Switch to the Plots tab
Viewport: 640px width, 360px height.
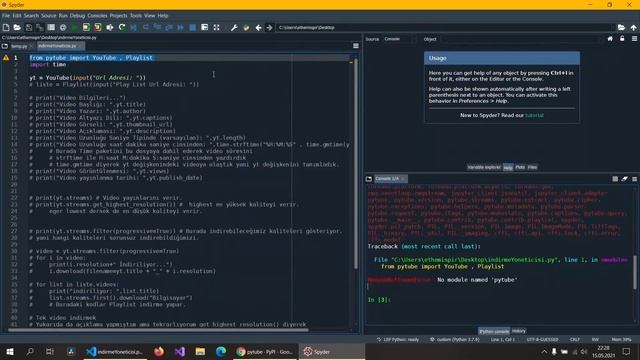pos(520,167)
